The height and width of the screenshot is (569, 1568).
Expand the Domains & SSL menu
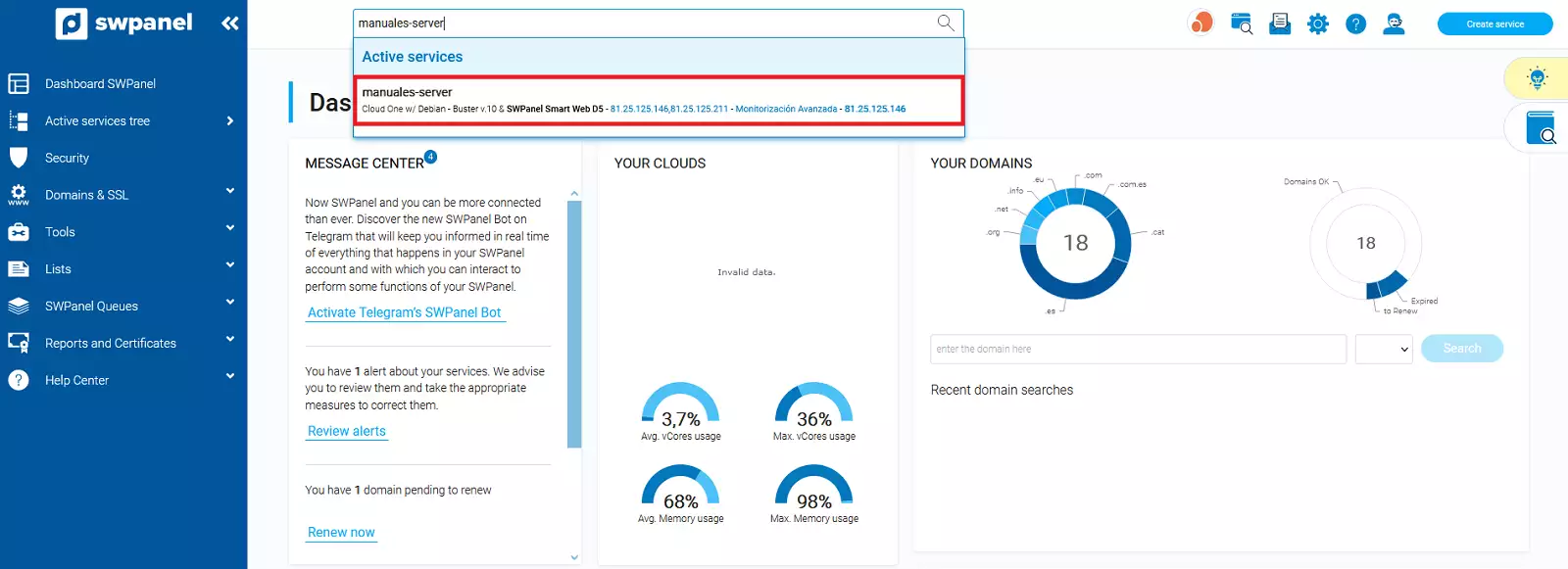pos(230,192)
